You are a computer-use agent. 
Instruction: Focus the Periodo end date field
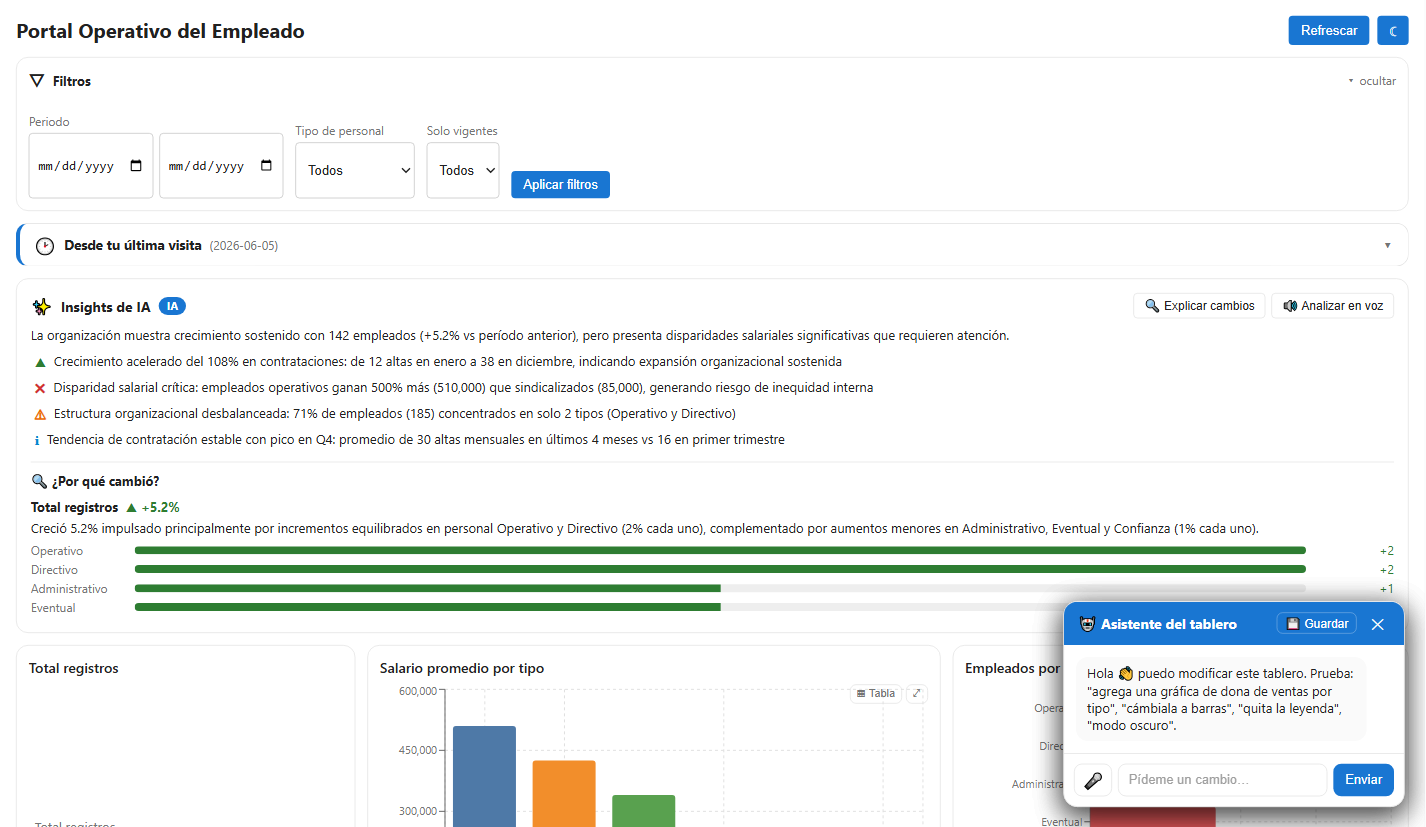coord(221,166)
